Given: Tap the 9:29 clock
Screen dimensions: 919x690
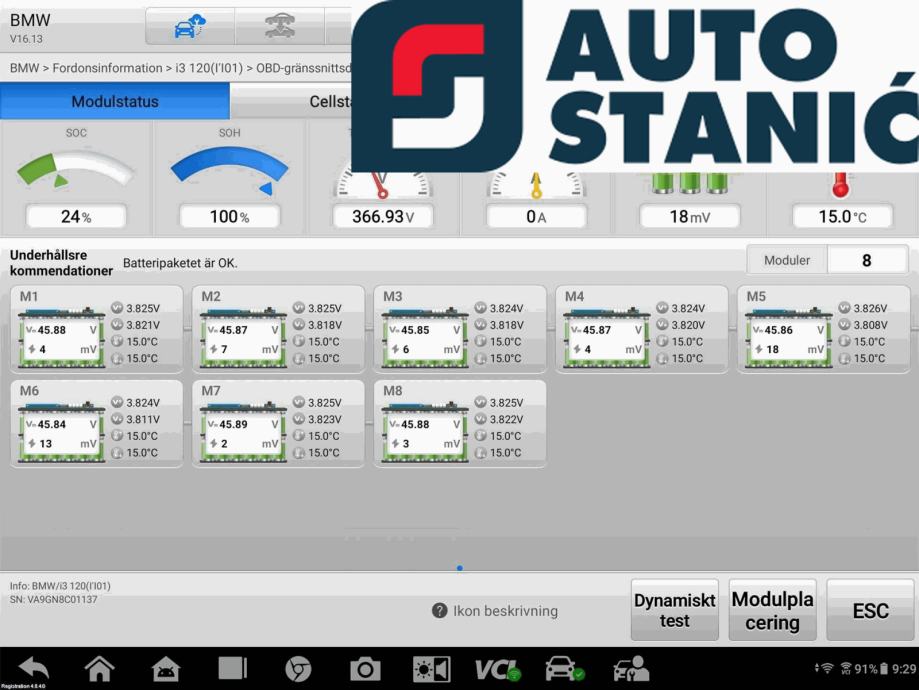Looking at the screenshot, I should point(904,669).
